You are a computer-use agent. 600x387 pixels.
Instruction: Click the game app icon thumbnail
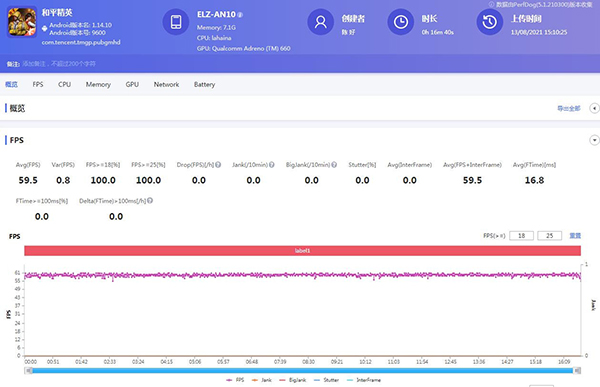click(22, 22)
